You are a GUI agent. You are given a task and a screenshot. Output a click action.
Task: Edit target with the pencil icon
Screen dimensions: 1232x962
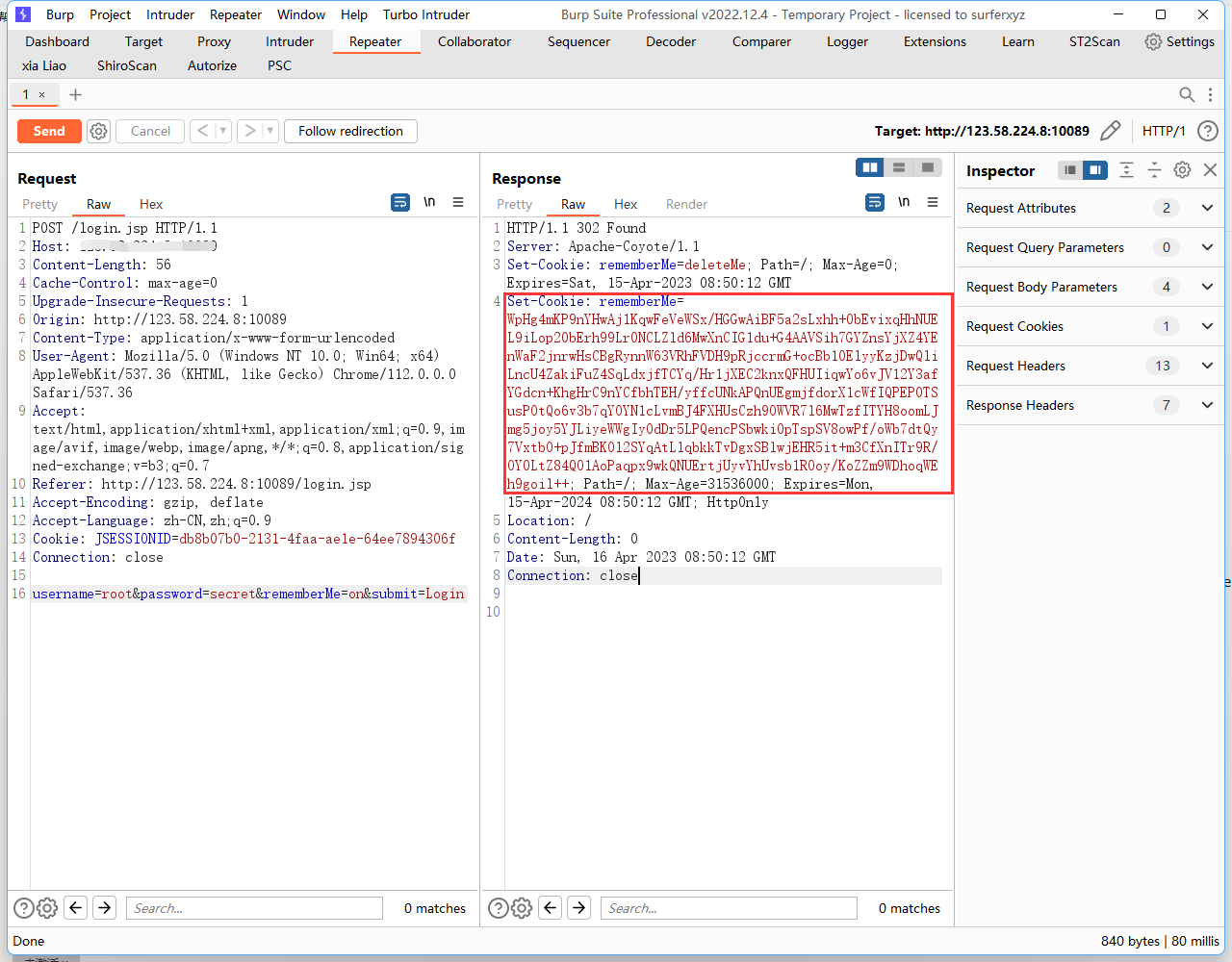tap(1110, 131)
